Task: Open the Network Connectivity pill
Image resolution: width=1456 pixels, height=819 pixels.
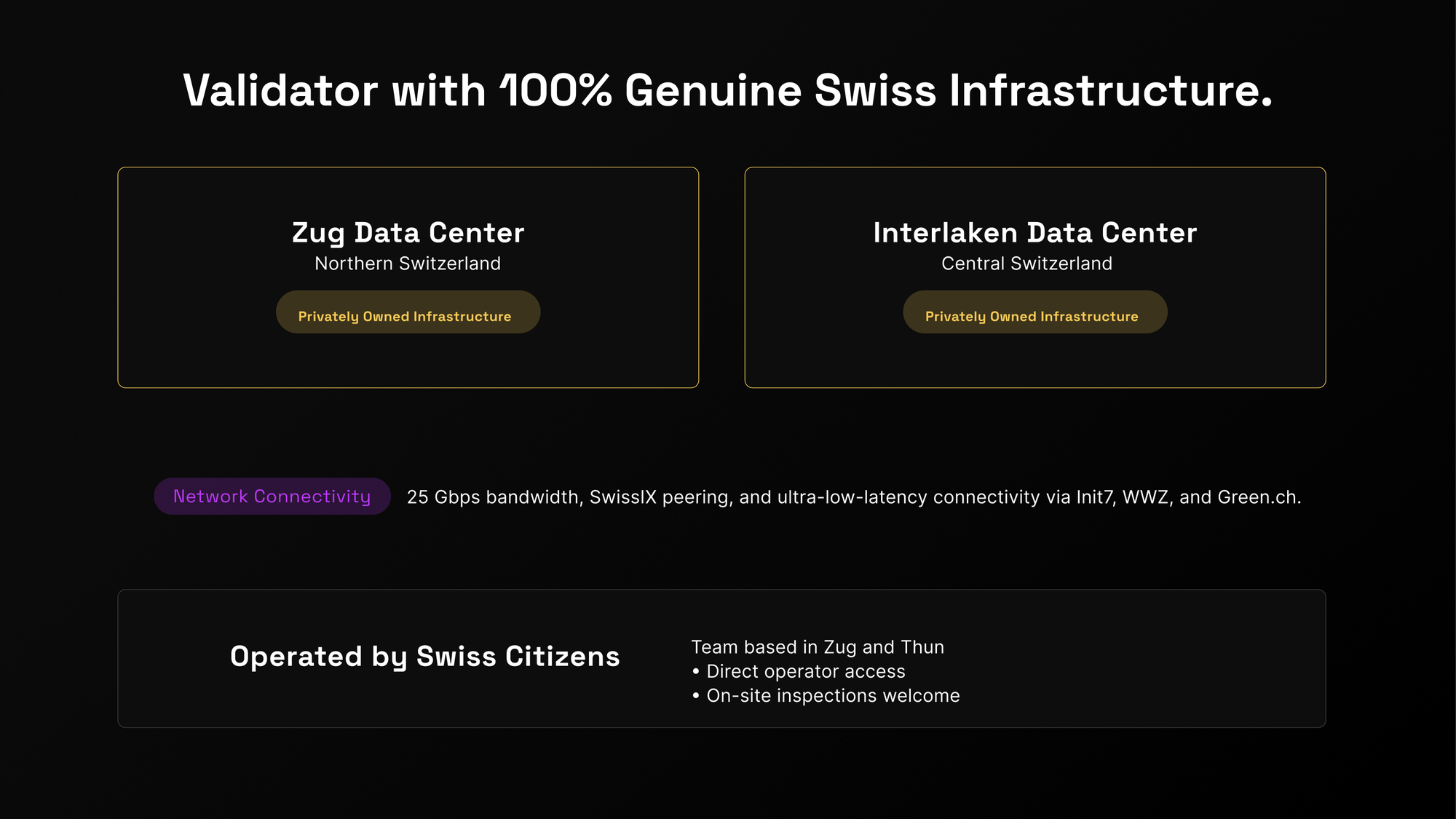Action: tap(272, 496)
